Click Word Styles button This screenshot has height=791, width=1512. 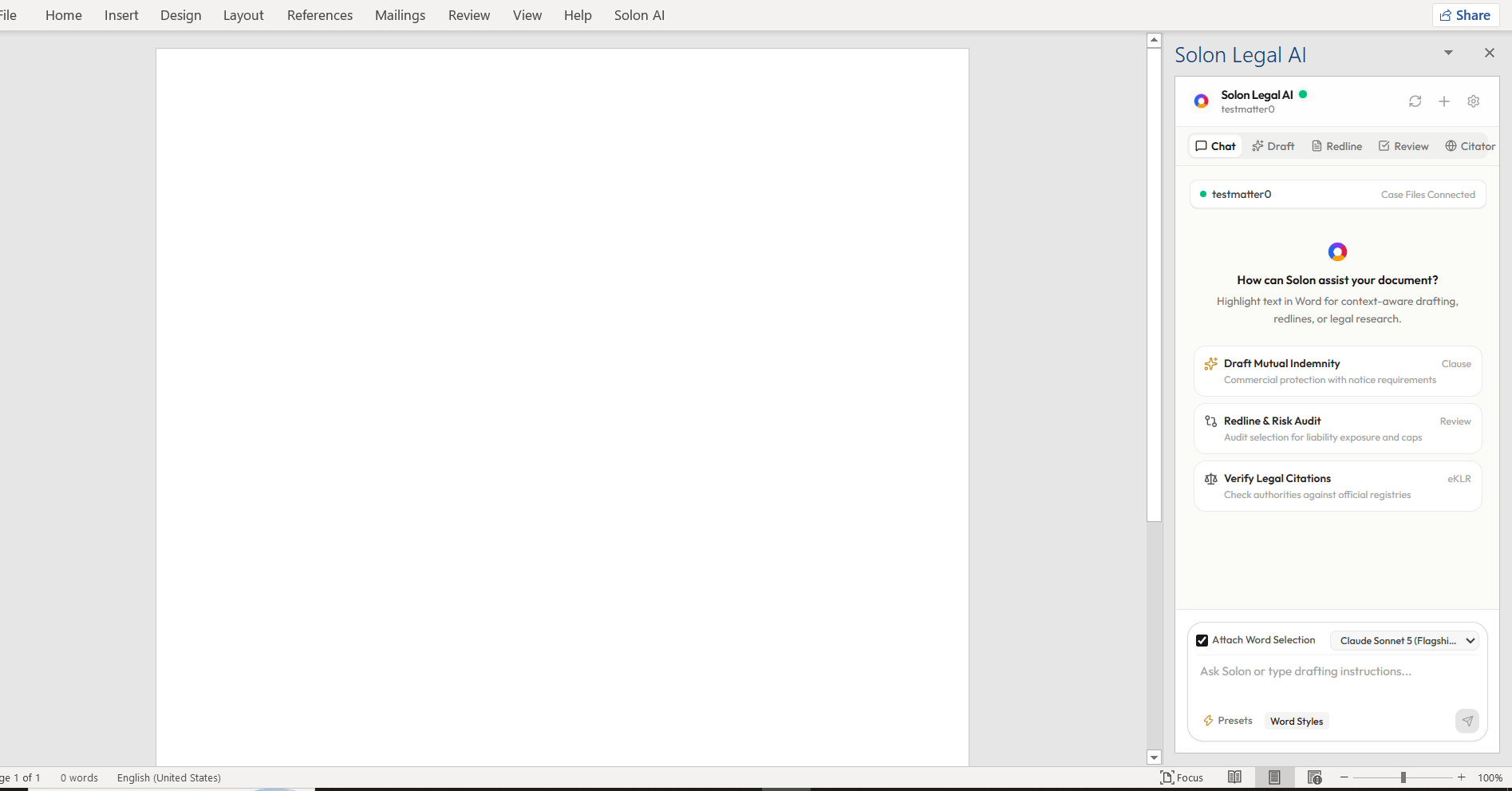pos(1297,721)
